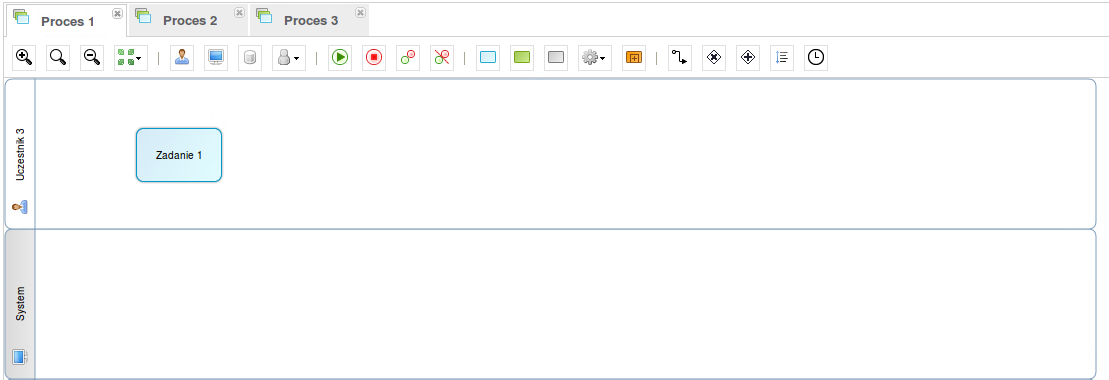Open the green grid layout dropdown
The height and width of the screenshot is (380, 1109).
click(131, 58)
